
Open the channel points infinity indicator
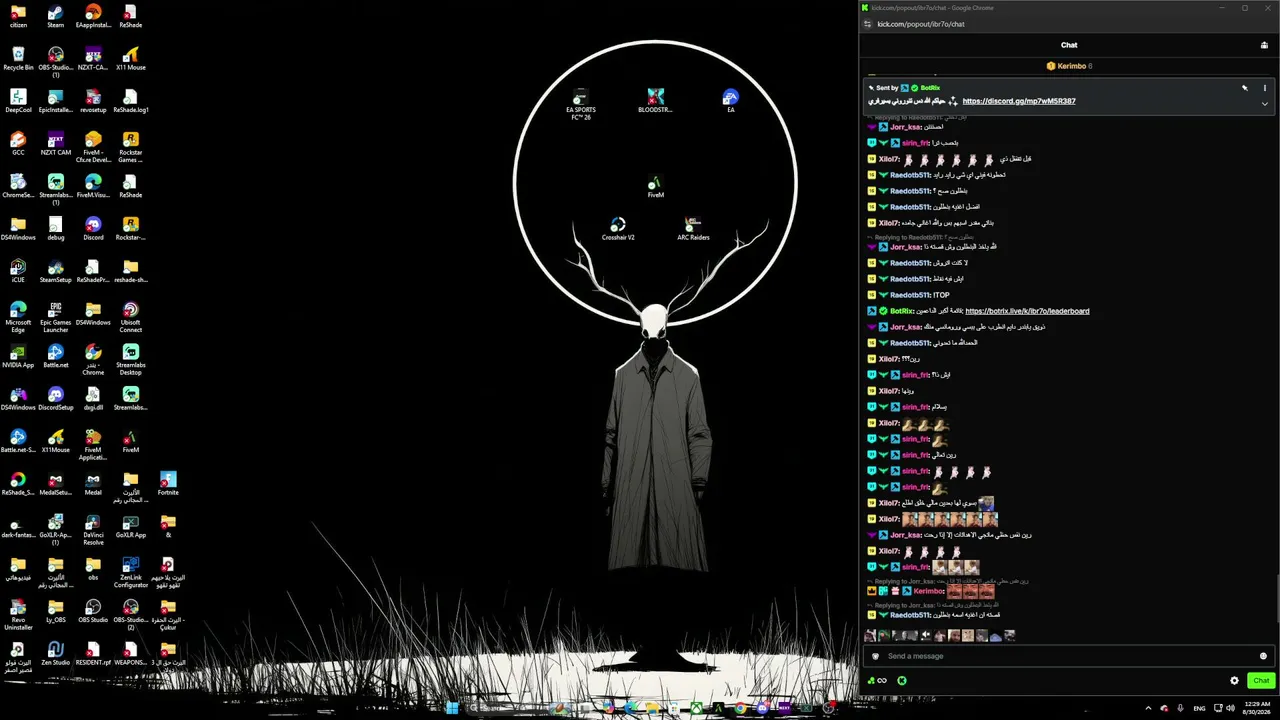878,680
